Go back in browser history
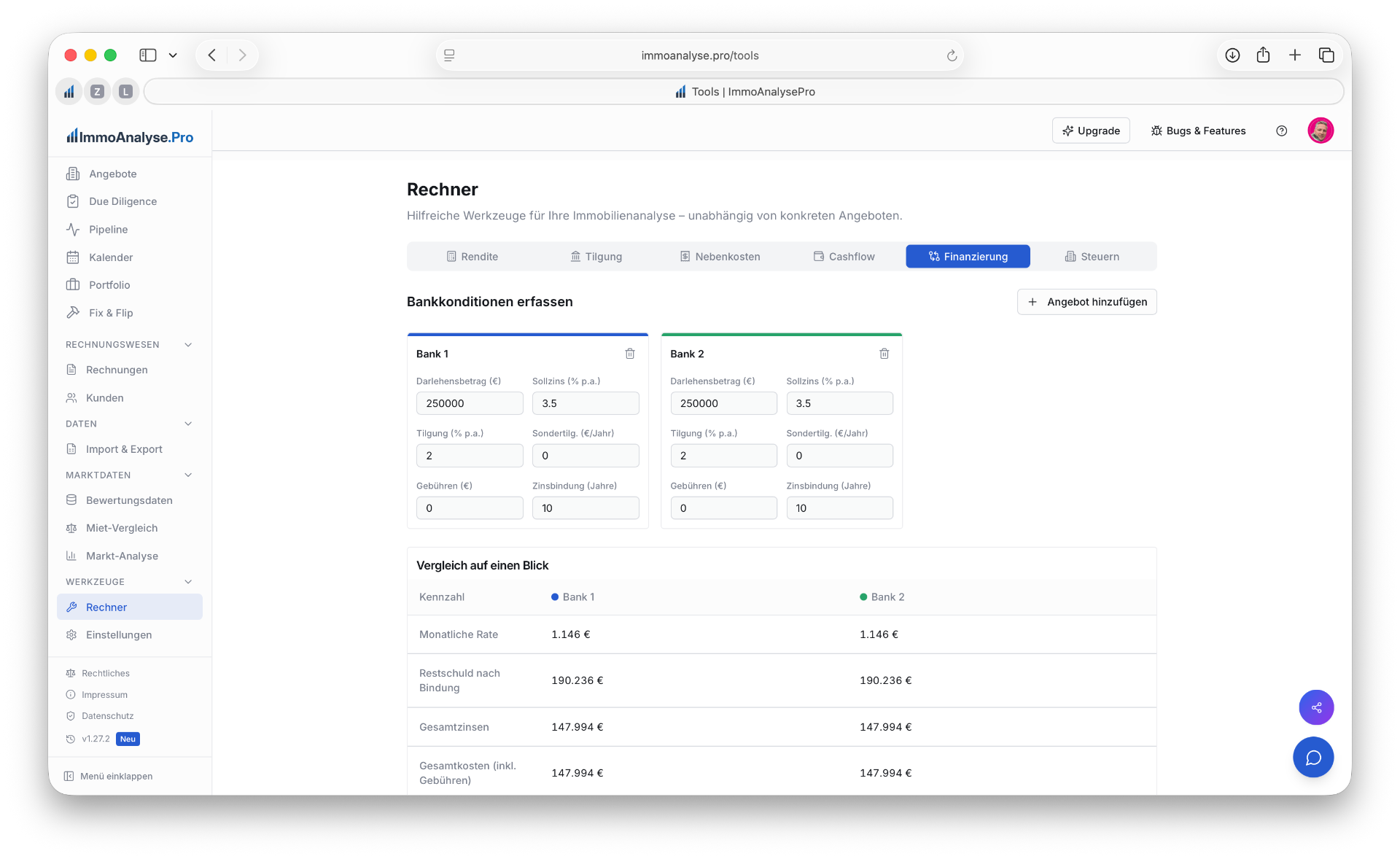Image resolution: width=1400 pixels, height=859 pixels. click(212, 55)
